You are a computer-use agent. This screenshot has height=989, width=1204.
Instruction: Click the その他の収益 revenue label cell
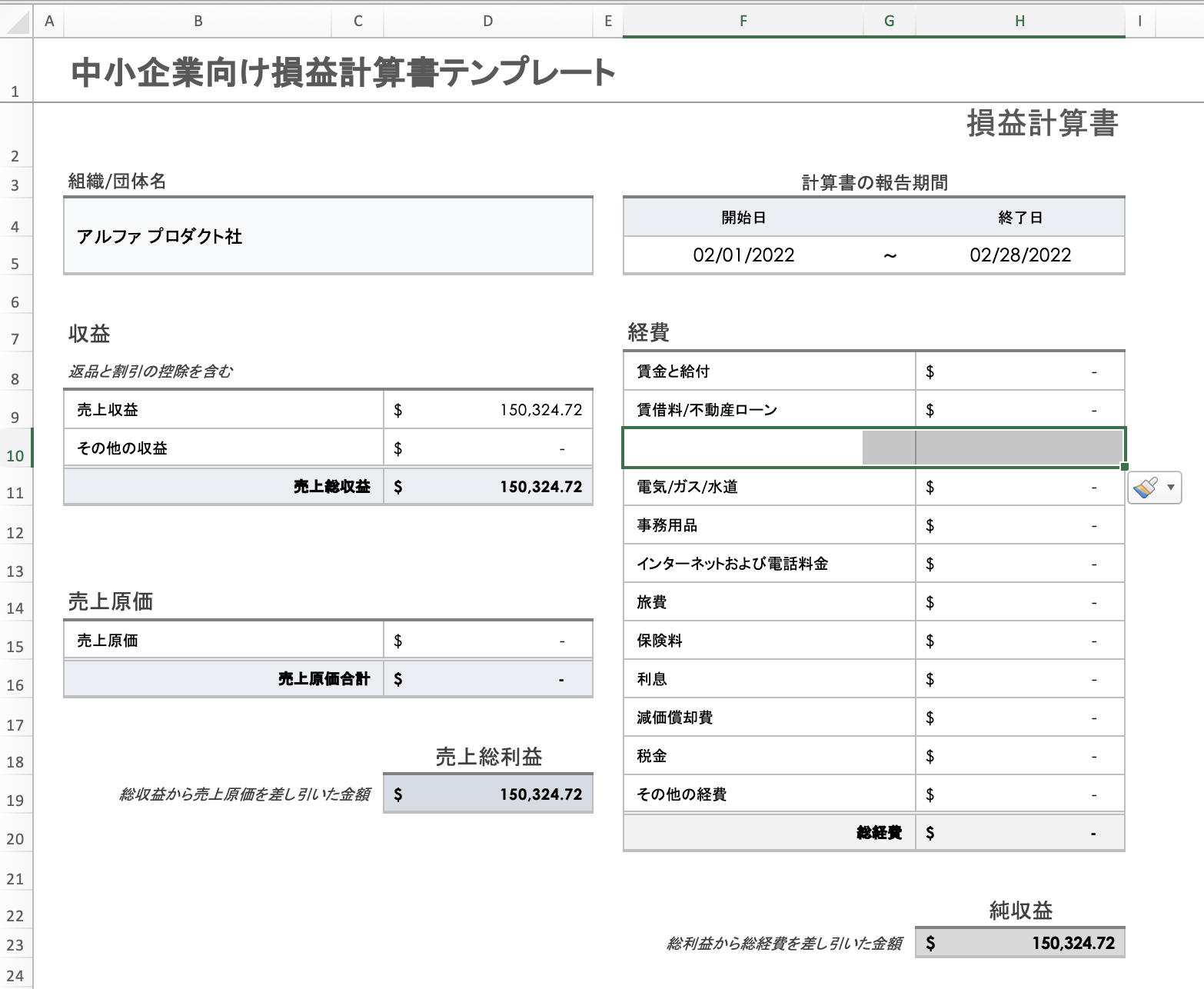tap(223, 447)
